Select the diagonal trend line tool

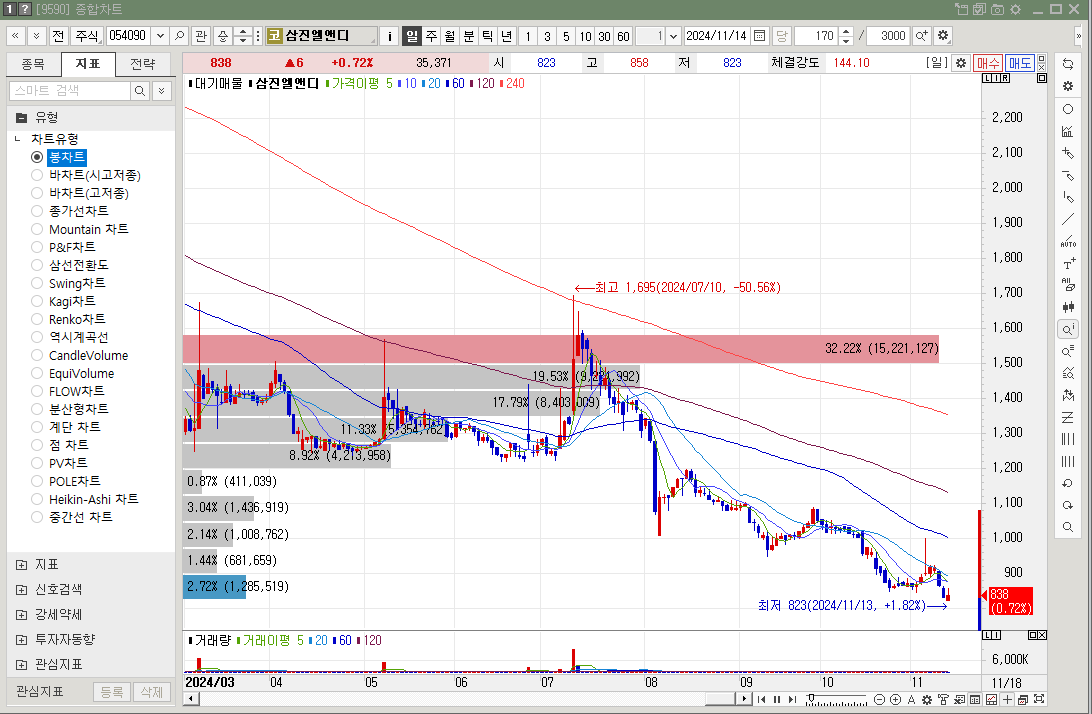click(1068, 219)
